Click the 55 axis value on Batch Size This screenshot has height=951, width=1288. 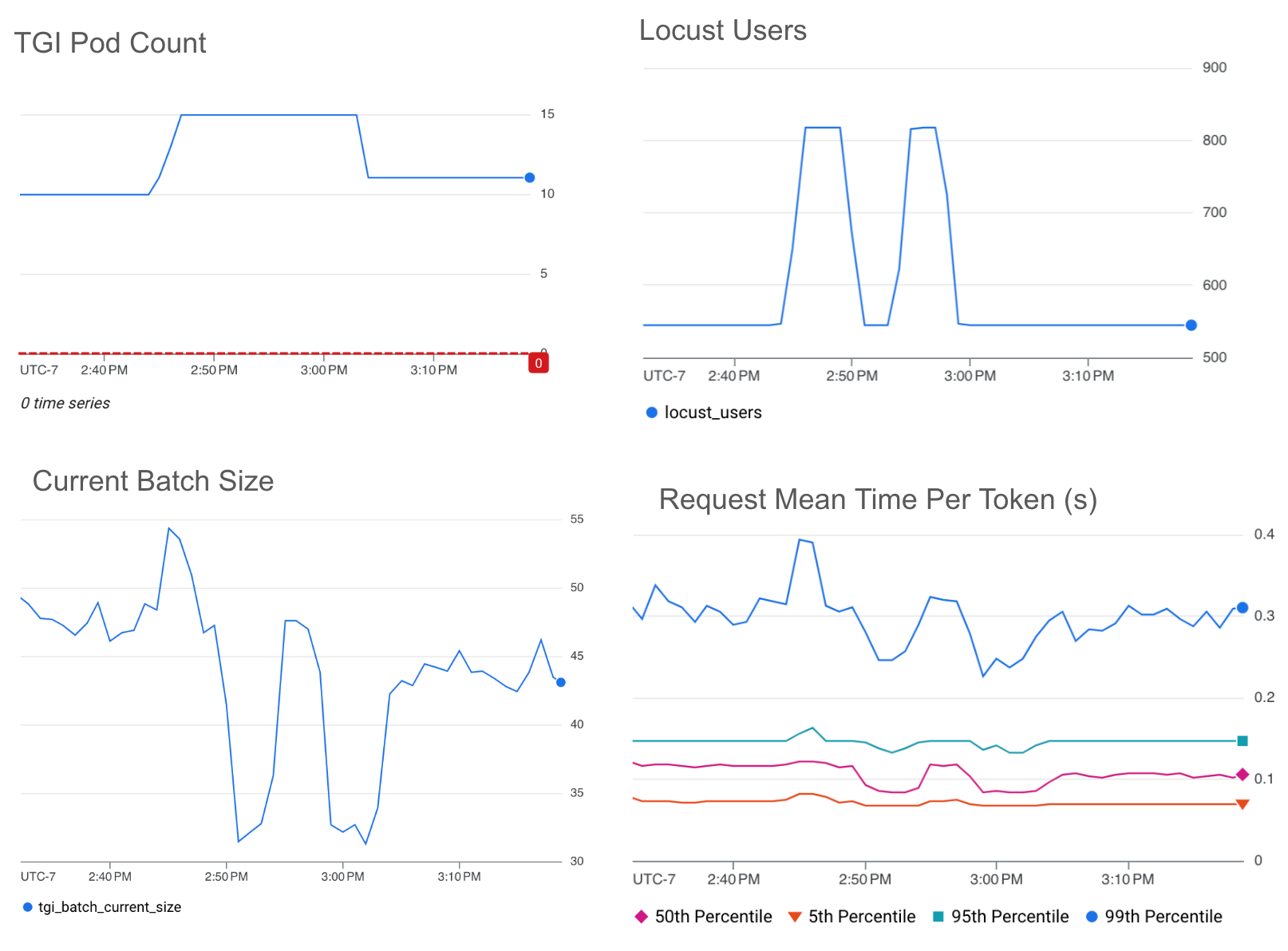point(577,519)
